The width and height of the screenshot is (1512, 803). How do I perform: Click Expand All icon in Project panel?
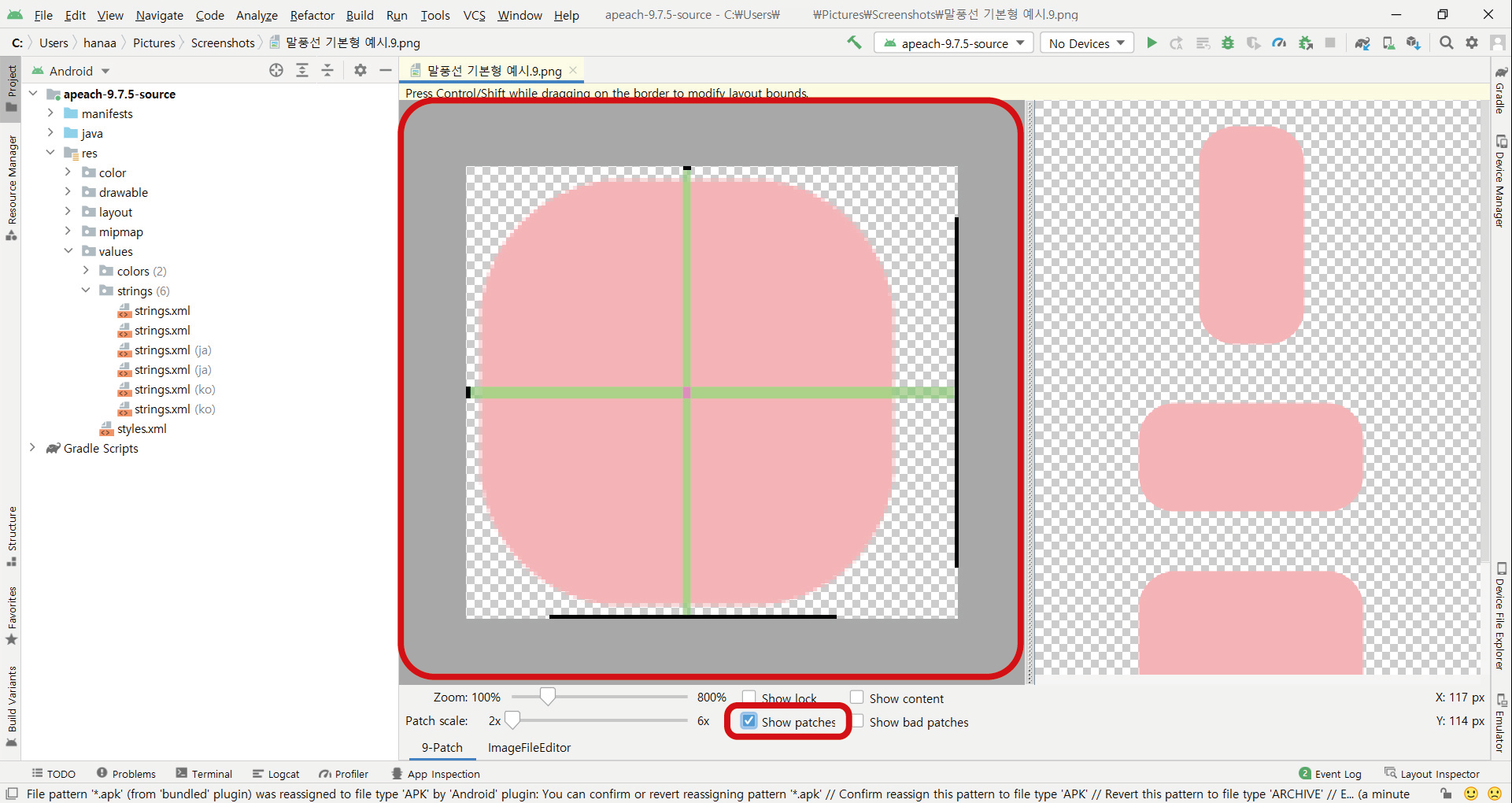(302, 70)
